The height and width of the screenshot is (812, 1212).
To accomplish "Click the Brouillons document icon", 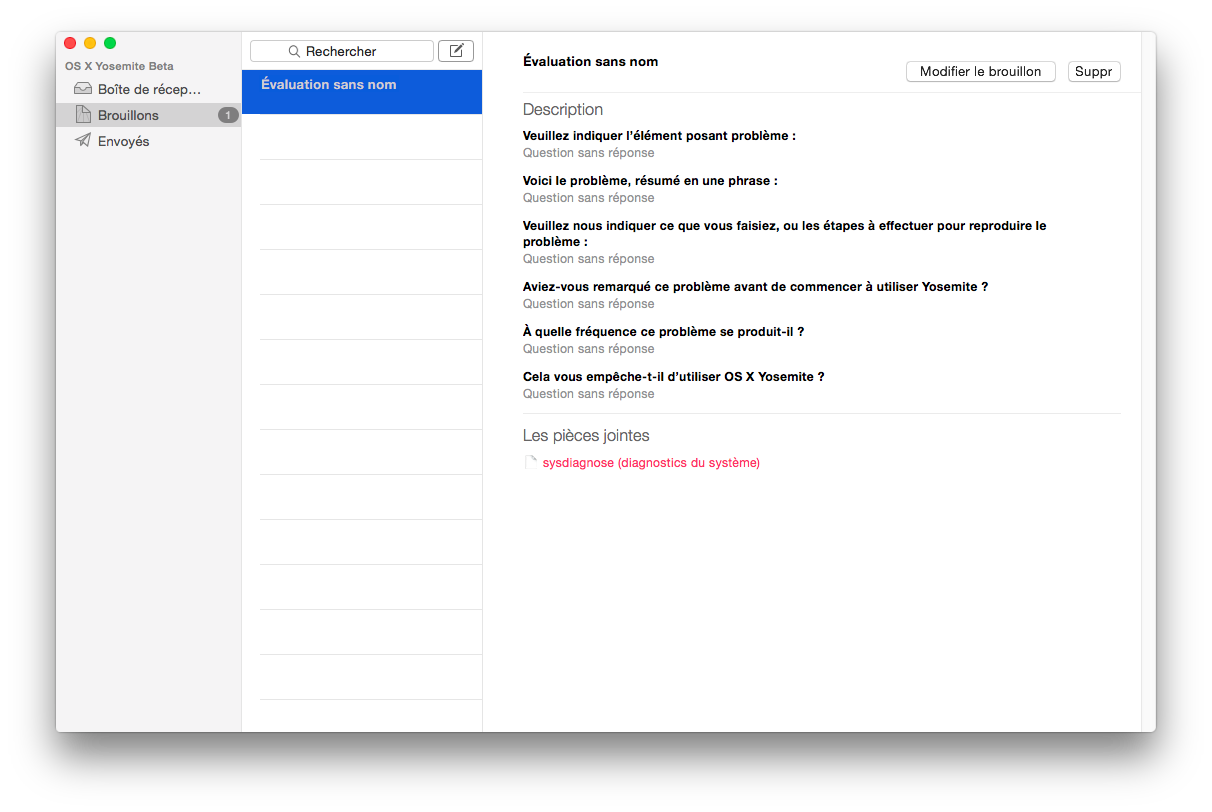I will (83, 115).
